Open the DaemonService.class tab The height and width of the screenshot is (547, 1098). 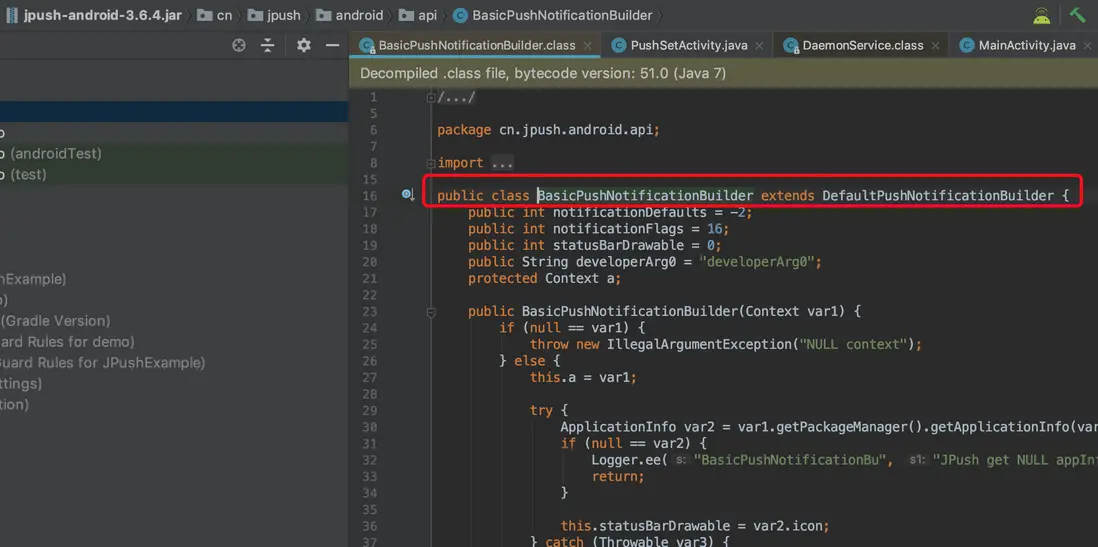point(862,45)
